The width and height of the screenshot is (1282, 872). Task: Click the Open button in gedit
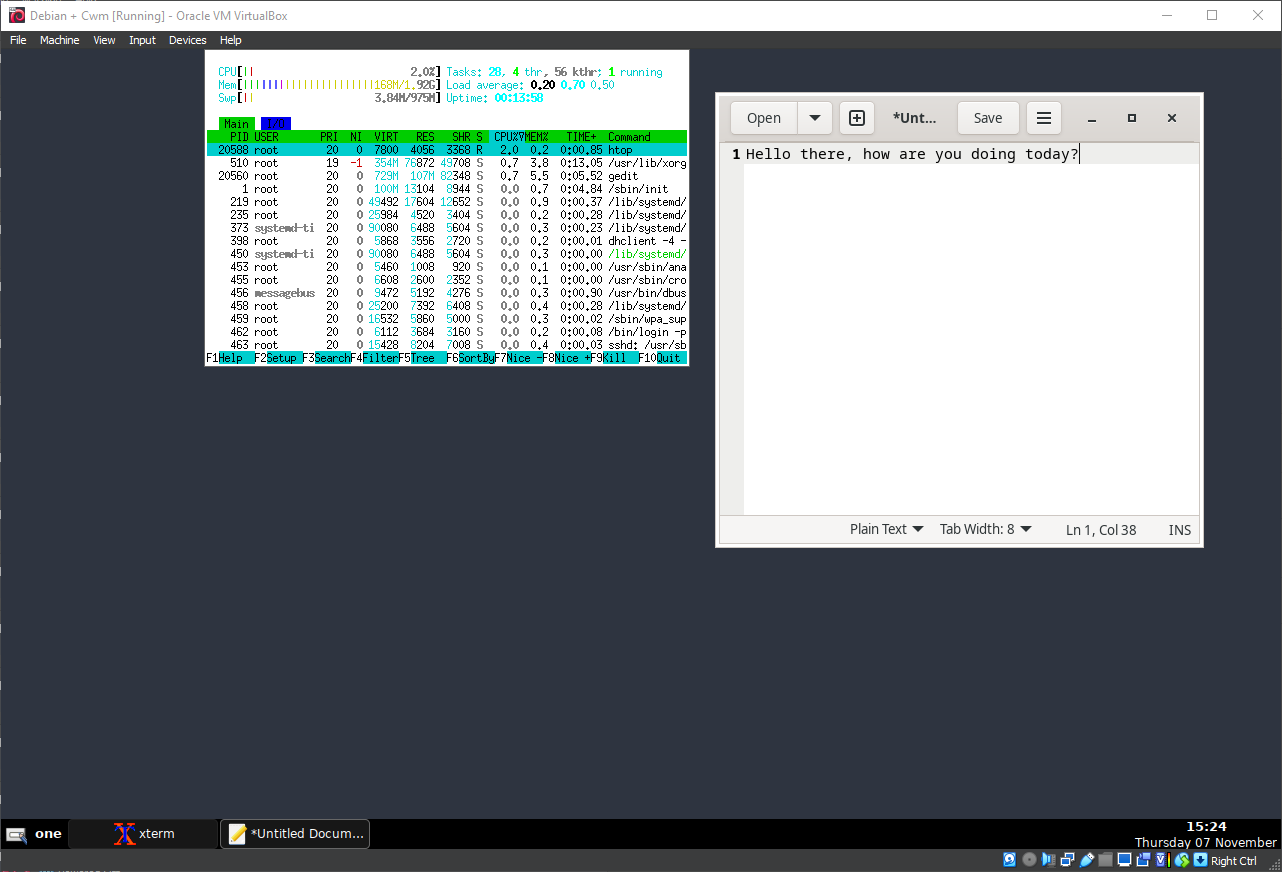(764, 118)
